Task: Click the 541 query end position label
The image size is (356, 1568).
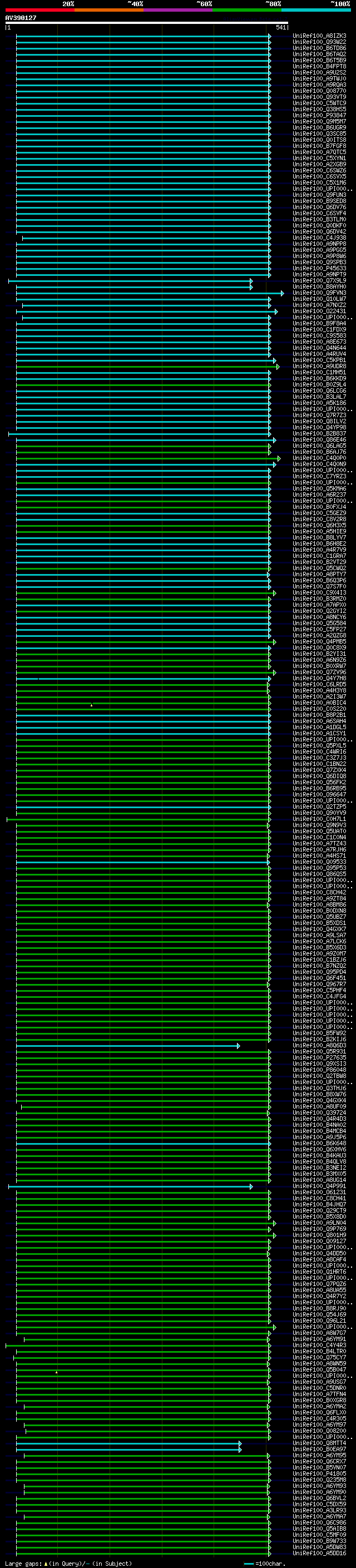Action: click(x=280, y=27)
